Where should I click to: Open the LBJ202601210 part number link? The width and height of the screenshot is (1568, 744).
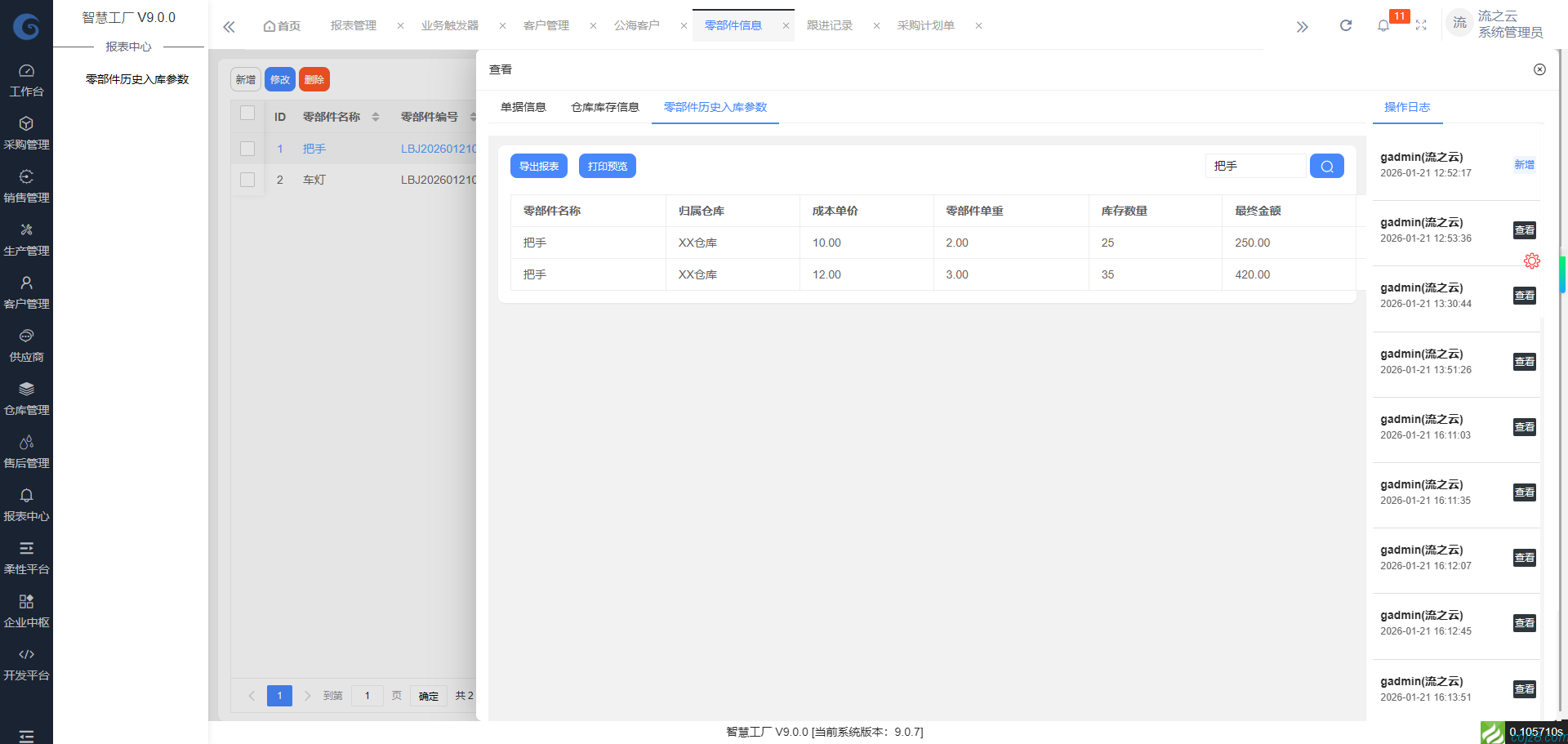(439, 149)
